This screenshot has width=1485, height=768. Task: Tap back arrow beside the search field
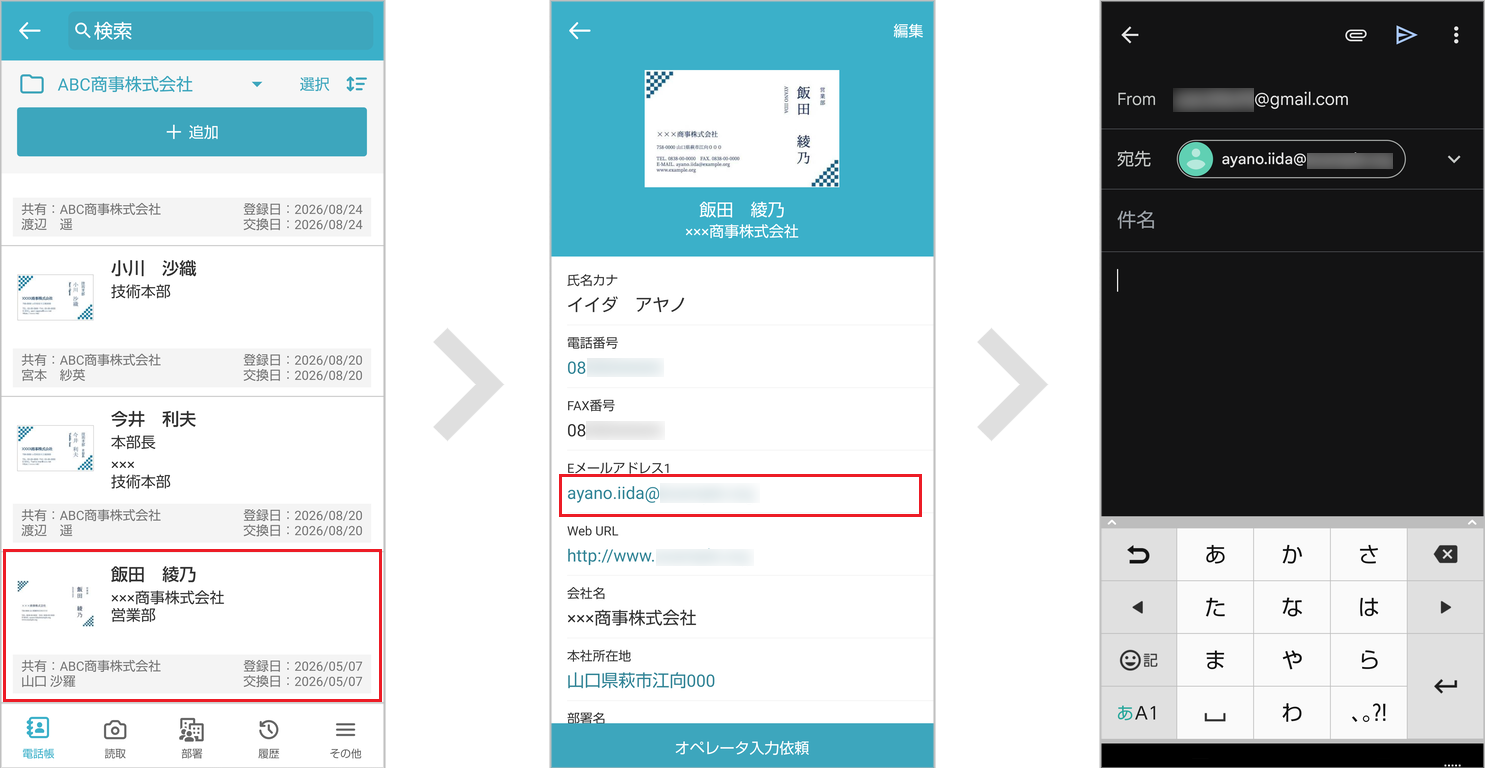pyautogui.click(x=30, y=31)
